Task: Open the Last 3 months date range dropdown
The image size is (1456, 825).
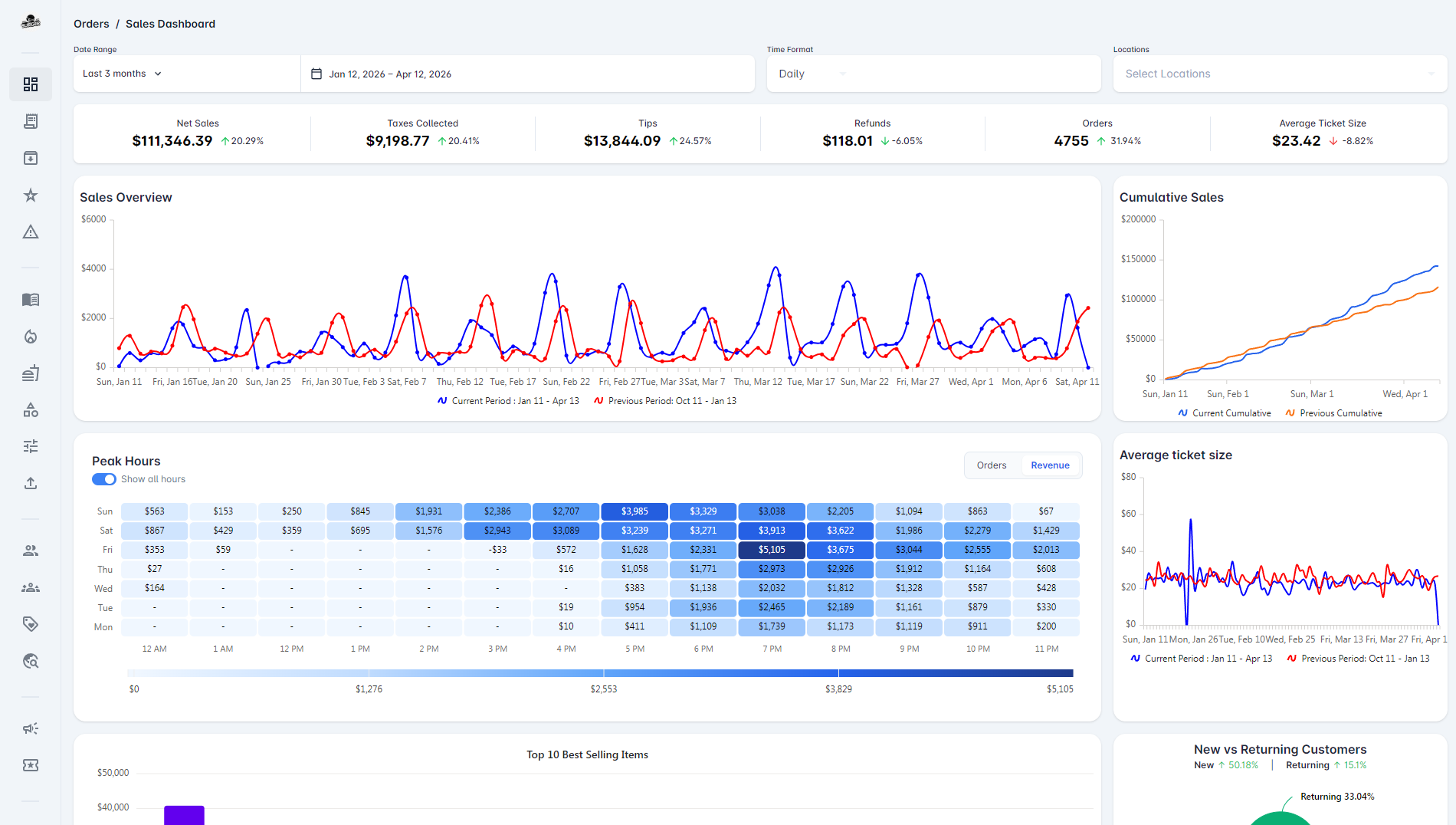Action: (x=120, y=73)
